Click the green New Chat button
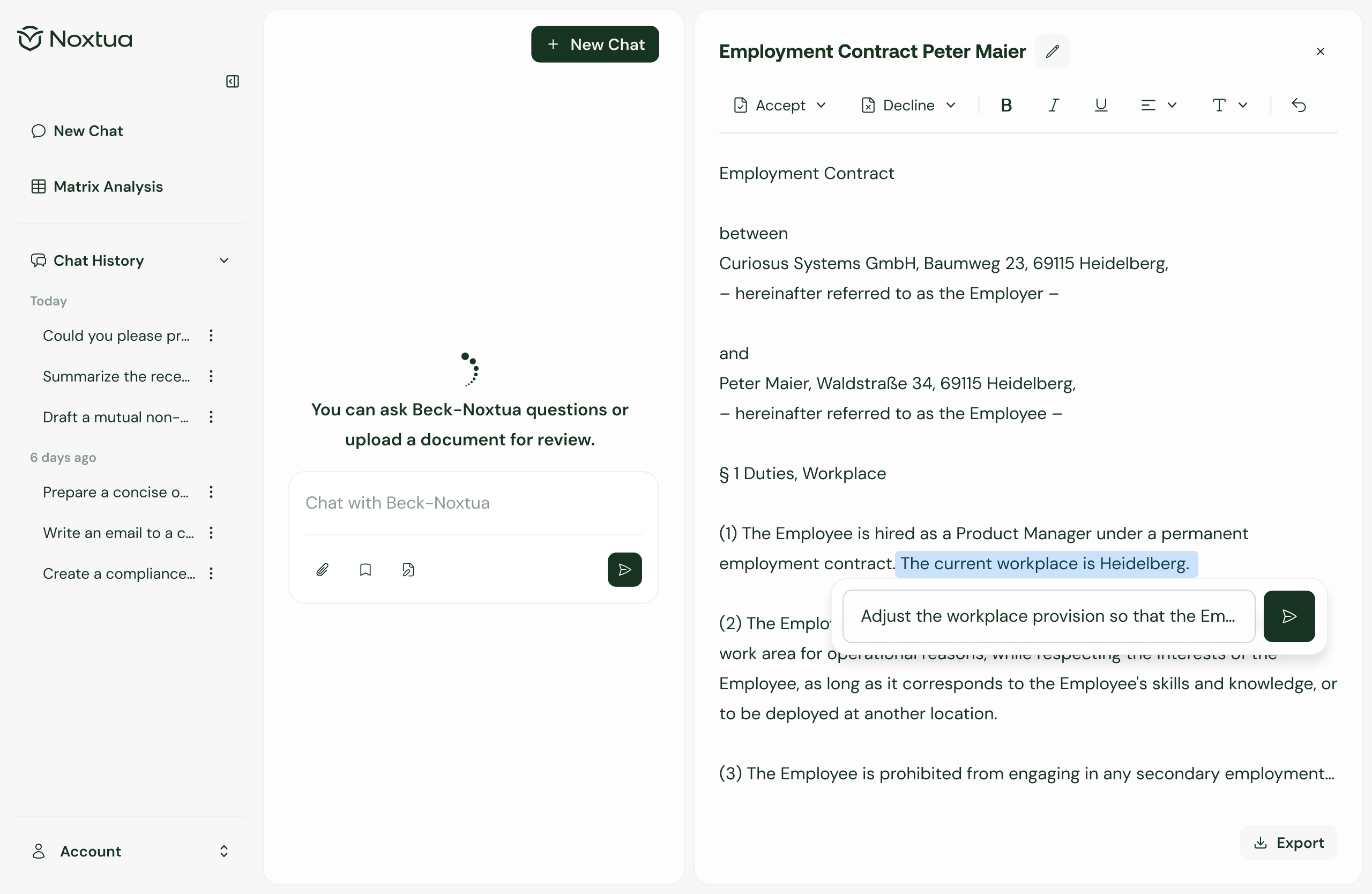1372x894 pixels. coord(594,44)
